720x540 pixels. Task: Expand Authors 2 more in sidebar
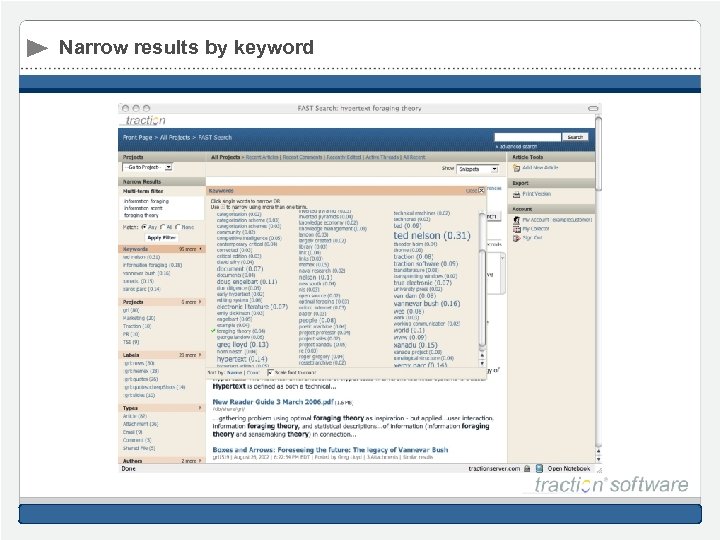click(x=191, y=461)
